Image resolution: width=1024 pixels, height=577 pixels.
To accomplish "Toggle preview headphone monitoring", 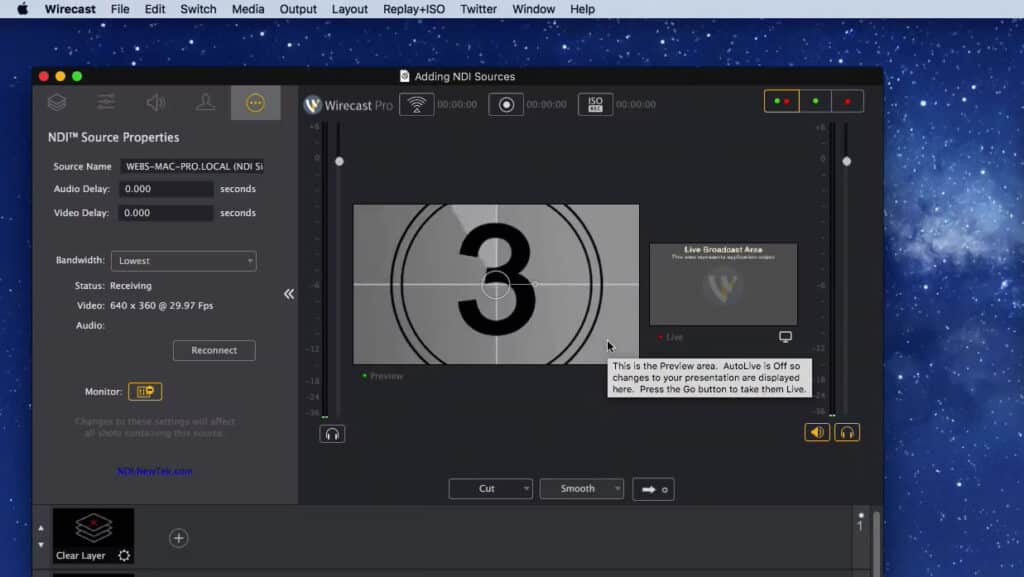I will click(332, 433).
